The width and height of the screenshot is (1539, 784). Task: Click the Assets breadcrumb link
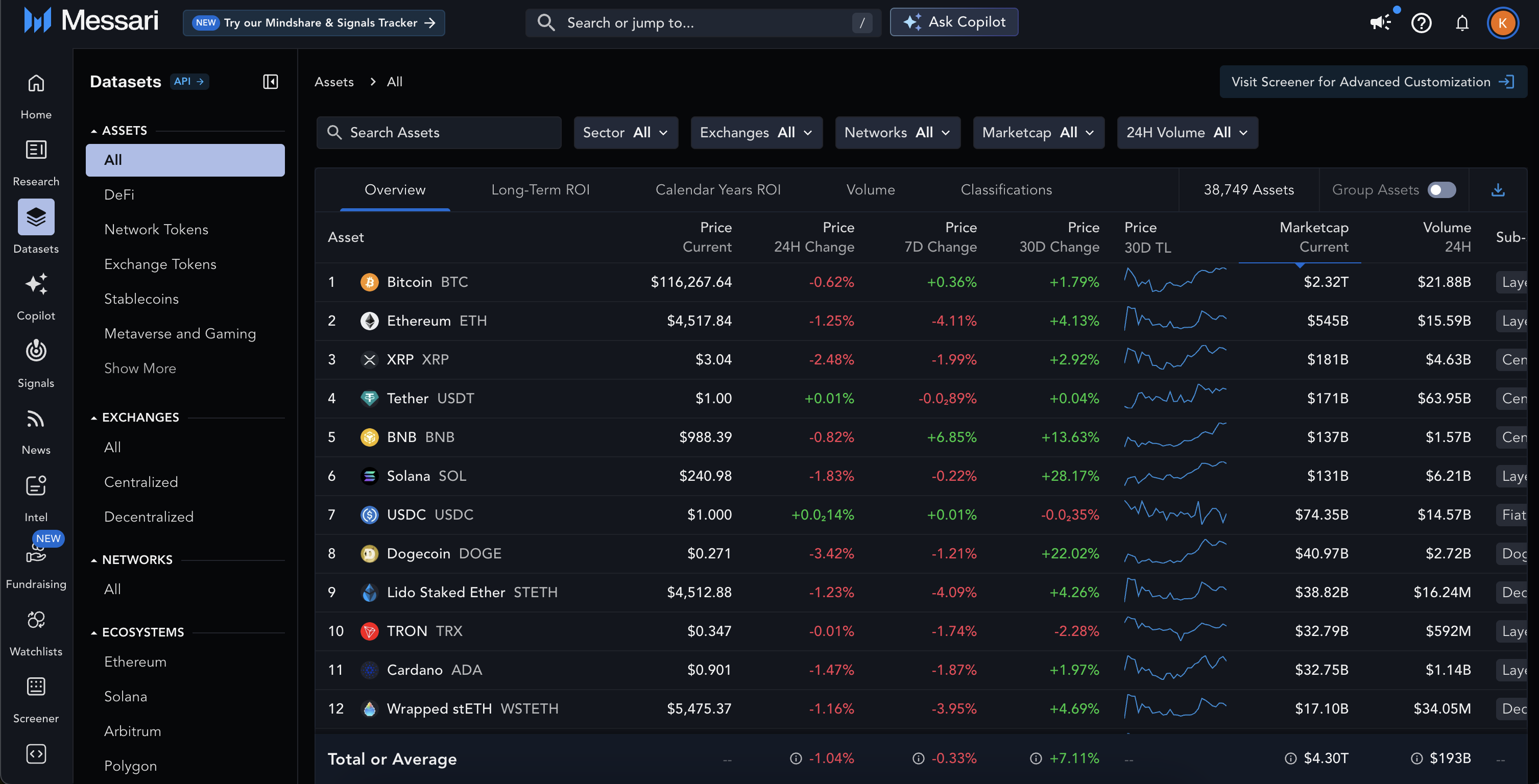pos(334,82)
